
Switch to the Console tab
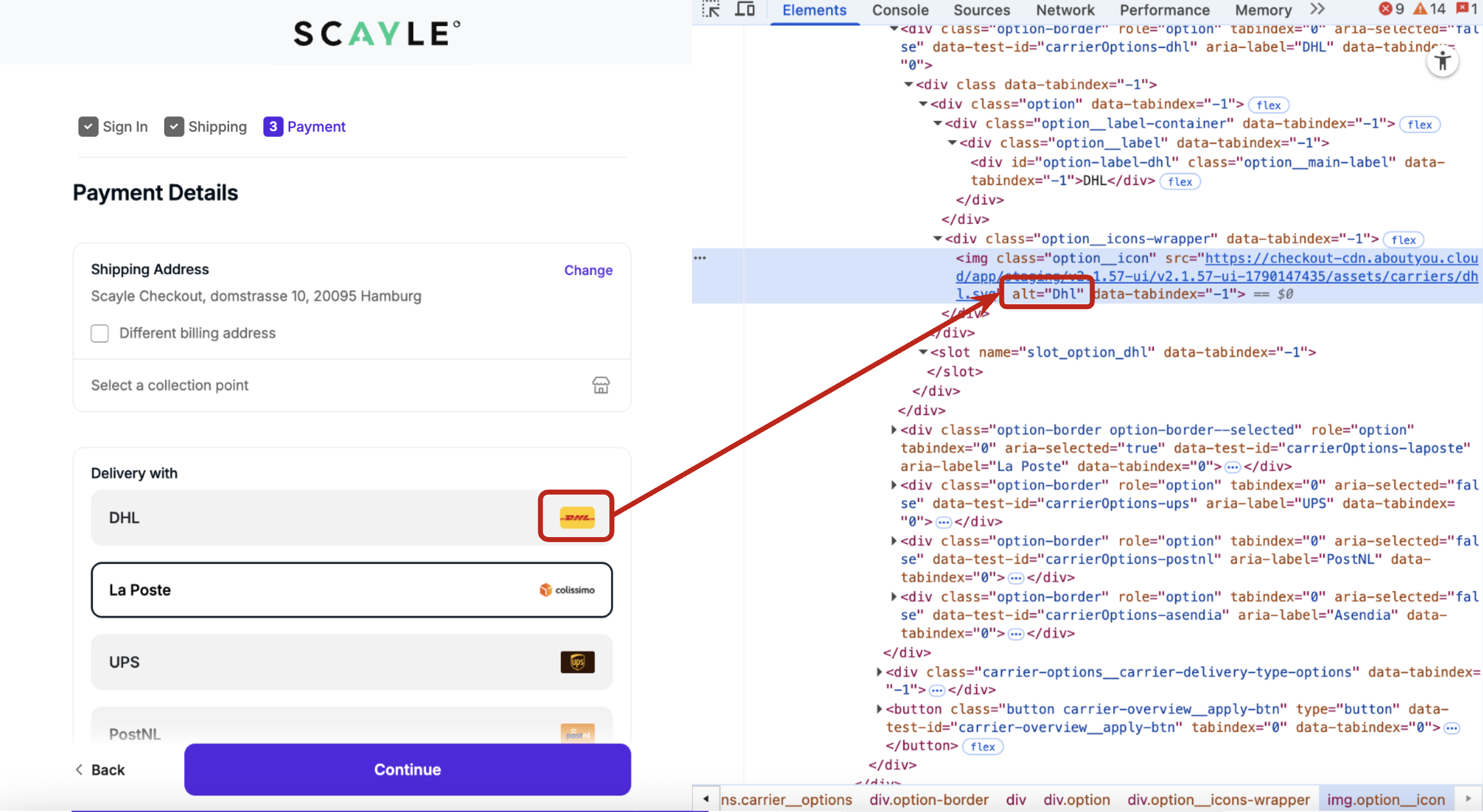coord(900,10)
